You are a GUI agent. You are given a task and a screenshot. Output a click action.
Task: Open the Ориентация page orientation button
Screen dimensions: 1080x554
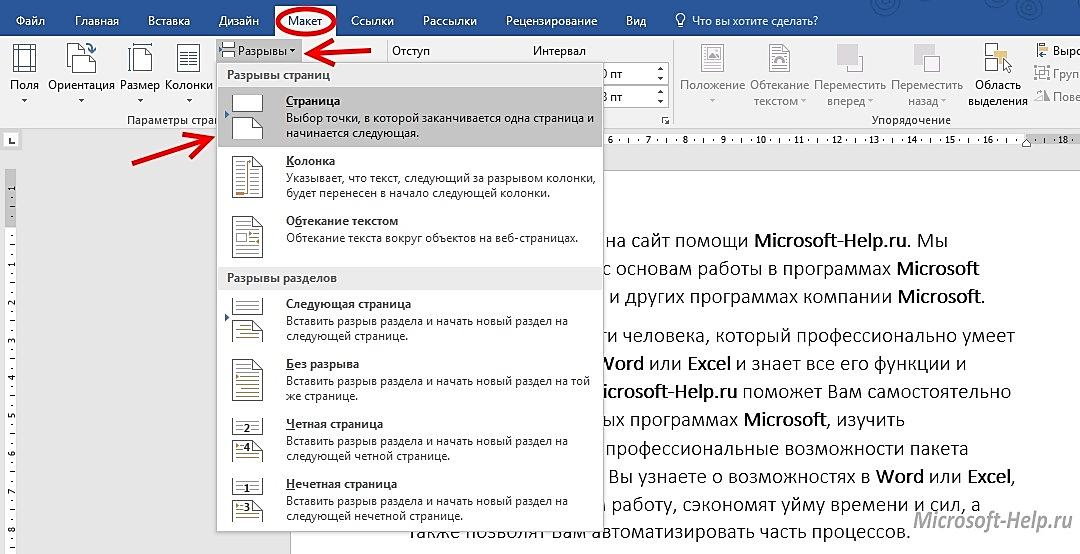(x=81, y=74)
